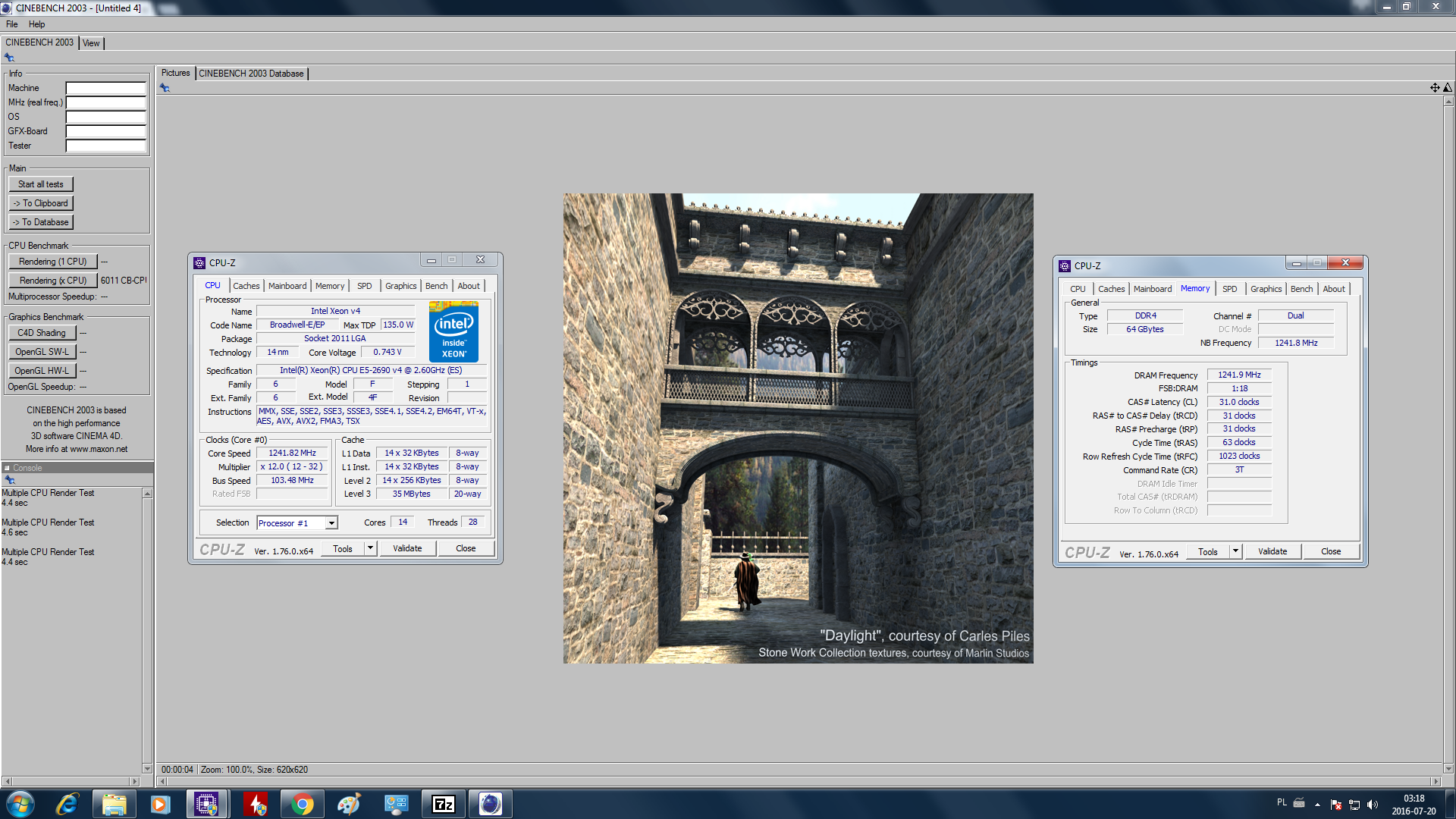Open Paint palette icon in taskbar

349,804
